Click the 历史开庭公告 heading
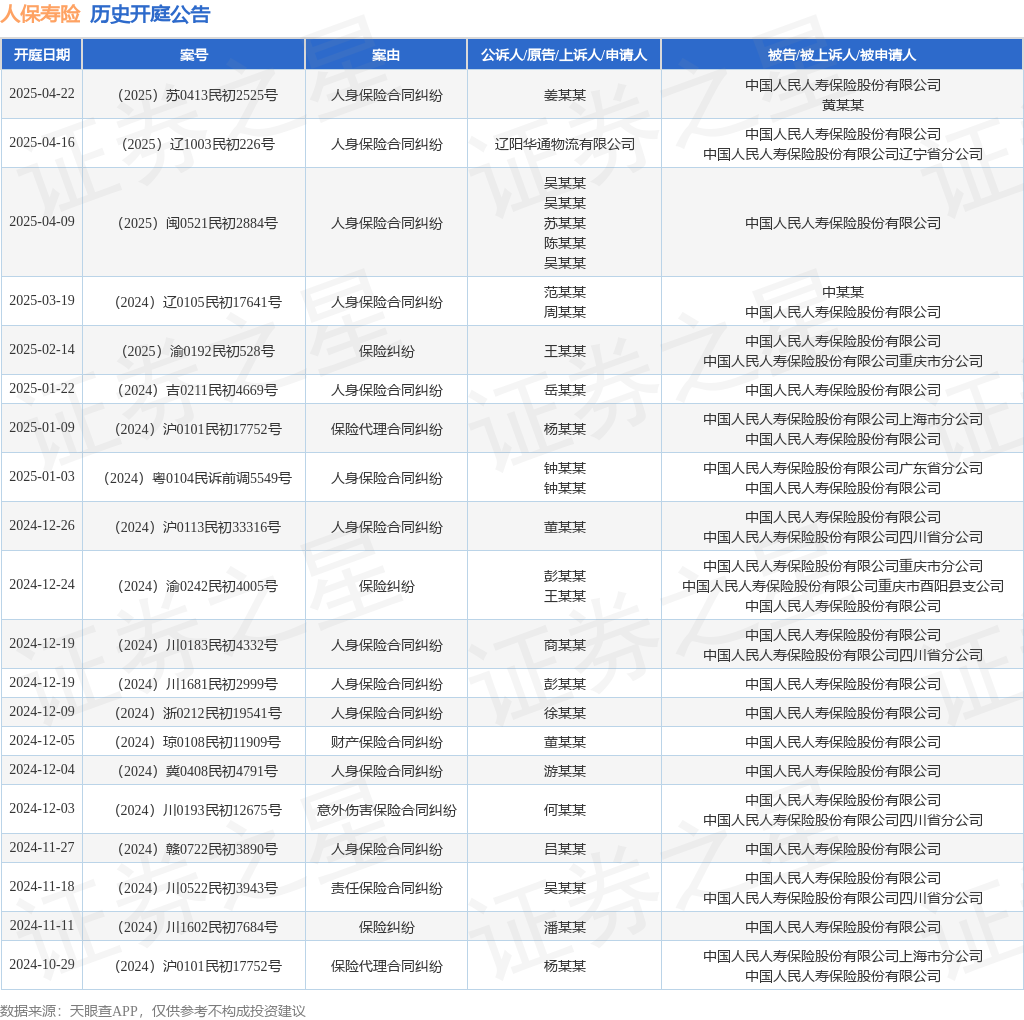1024x1020 pixels. (x=150, y=14)
